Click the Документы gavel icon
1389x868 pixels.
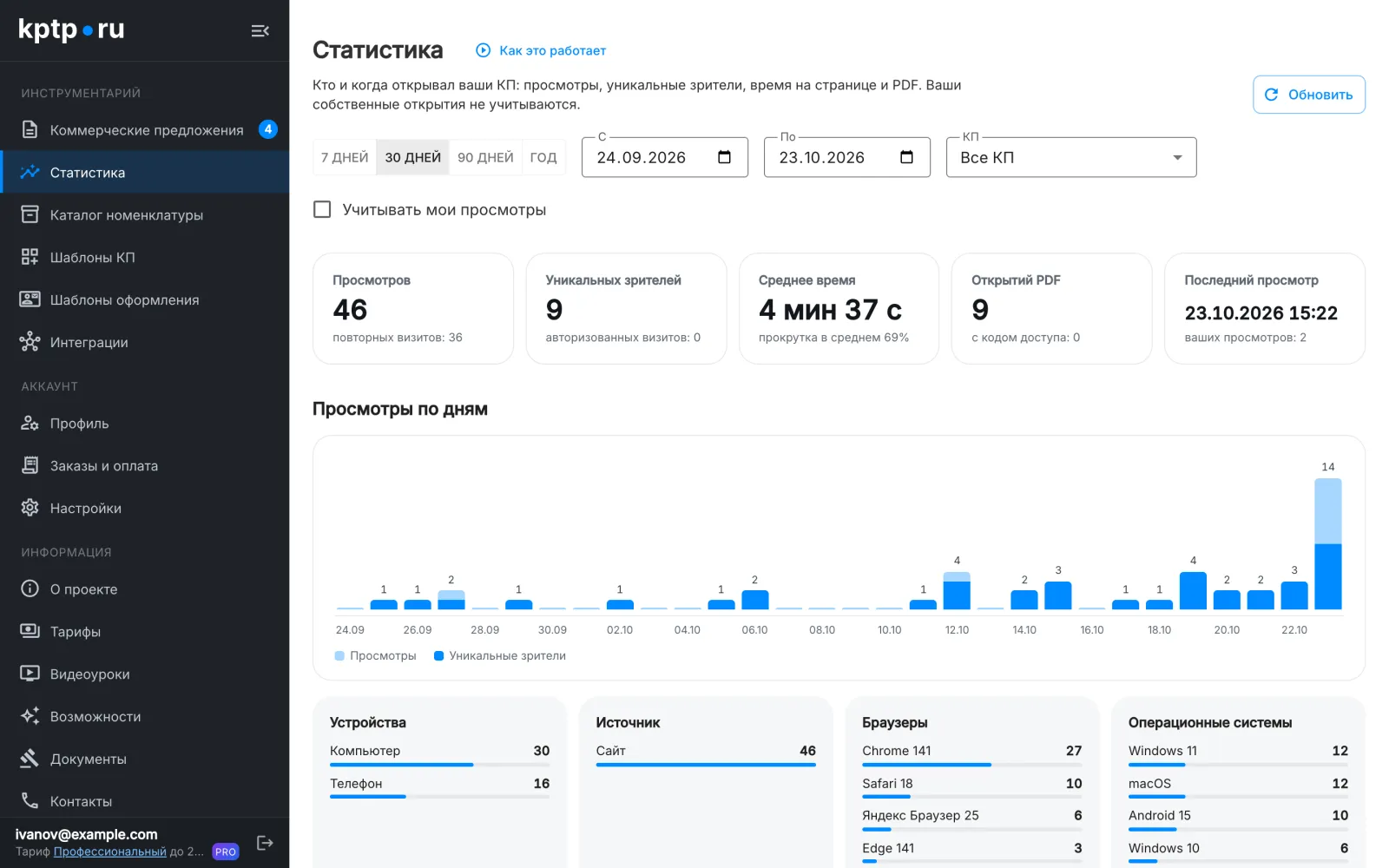click(x=30, y=759)
